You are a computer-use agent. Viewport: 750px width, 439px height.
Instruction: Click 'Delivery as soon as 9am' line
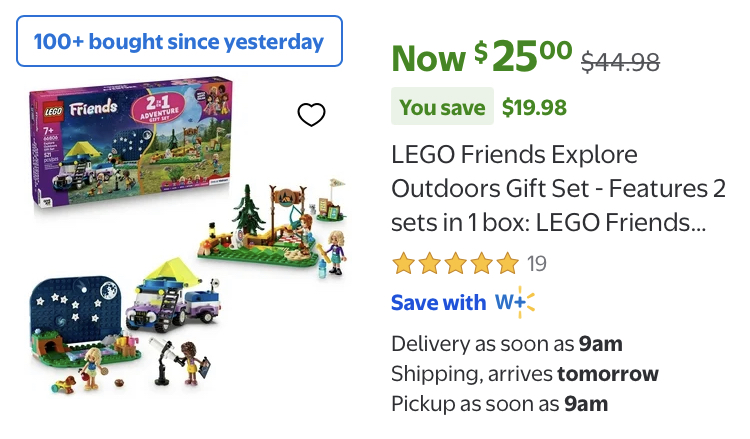tap(507, 344)
